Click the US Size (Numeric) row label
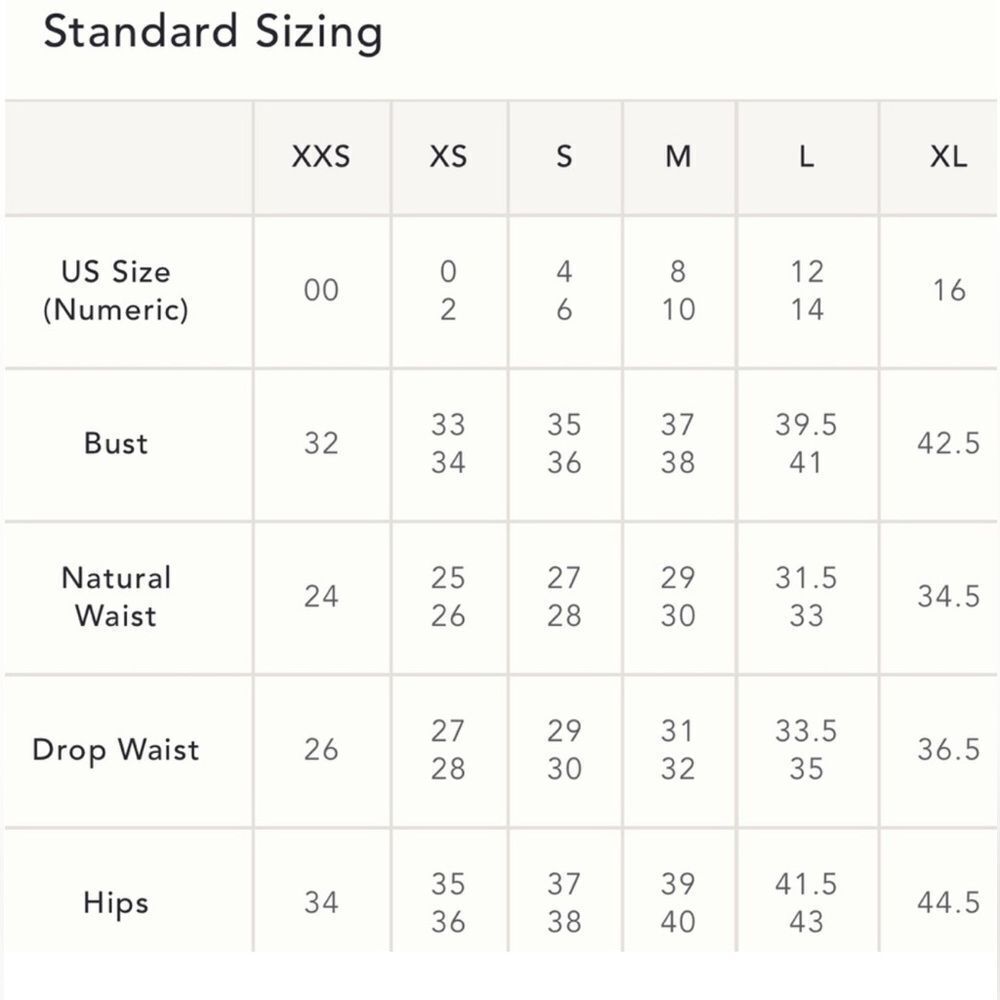This screenshot has width=1000, height=1000. coord(116,291)
